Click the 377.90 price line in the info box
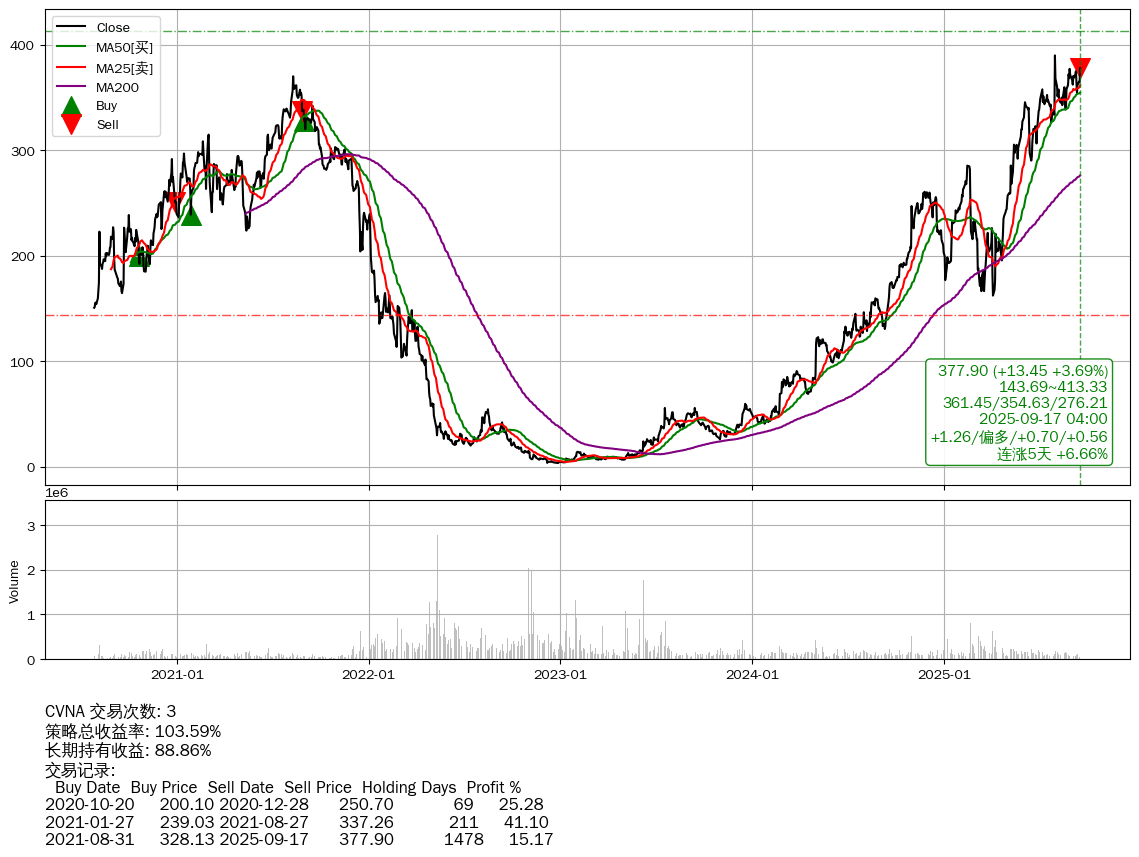Screen dimensions: 1139x857 (1023, 371)
